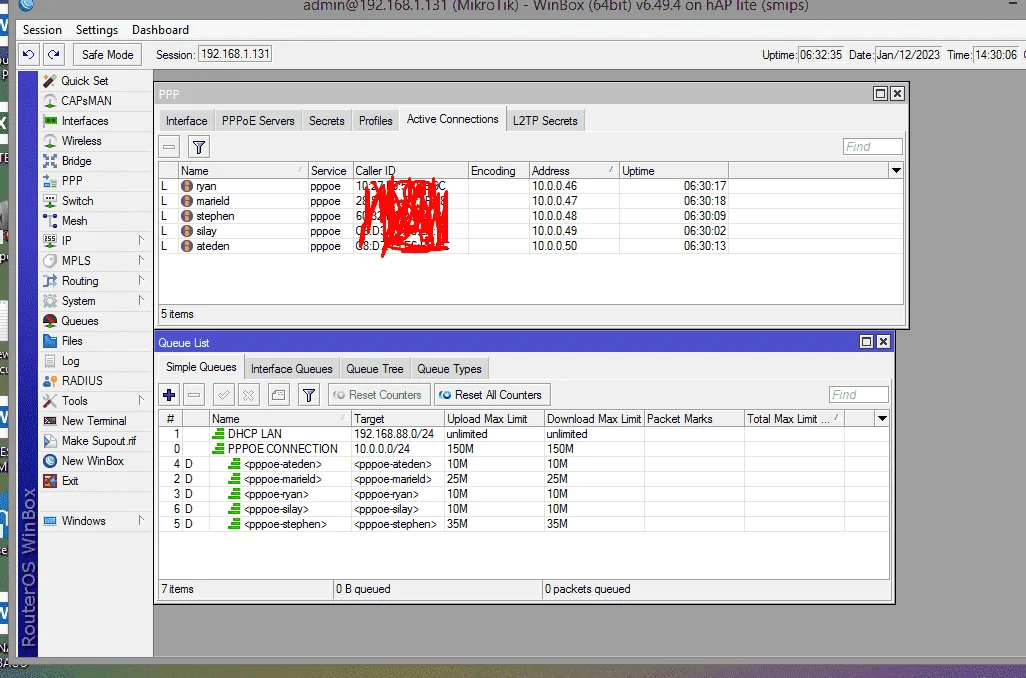The width and height of the screenshot is (1026, 678).
Task: Click filter icon in PPP window
Action: 199,147
